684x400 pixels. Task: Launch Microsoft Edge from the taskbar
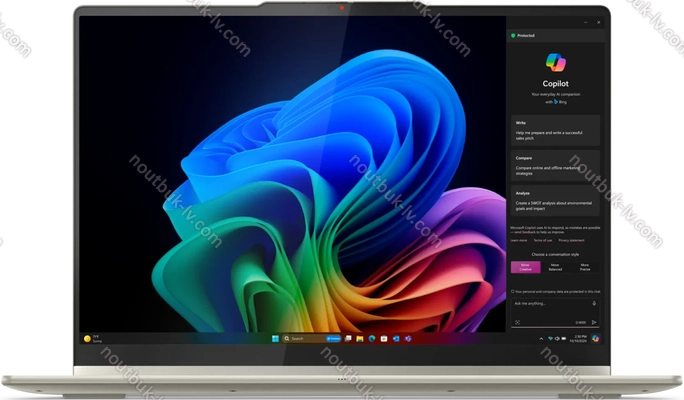(x=370, y=339)
